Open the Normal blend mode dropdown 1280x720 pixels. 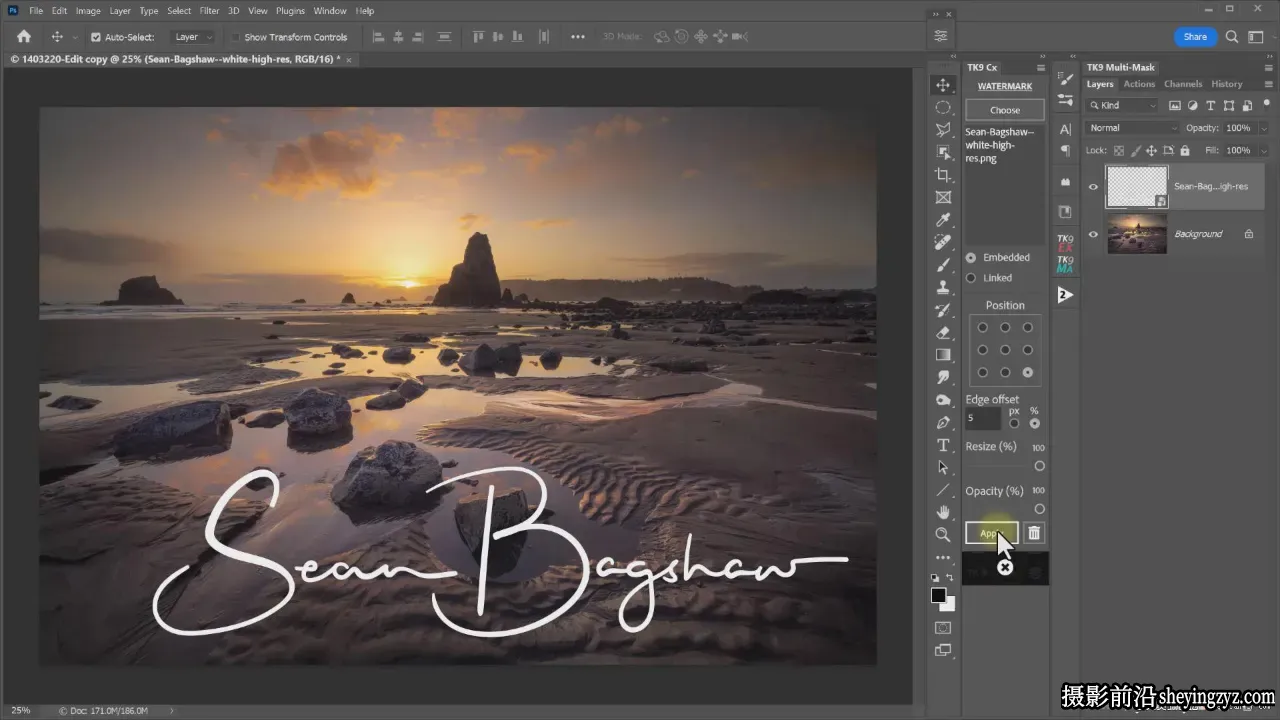pos(1133,128)
